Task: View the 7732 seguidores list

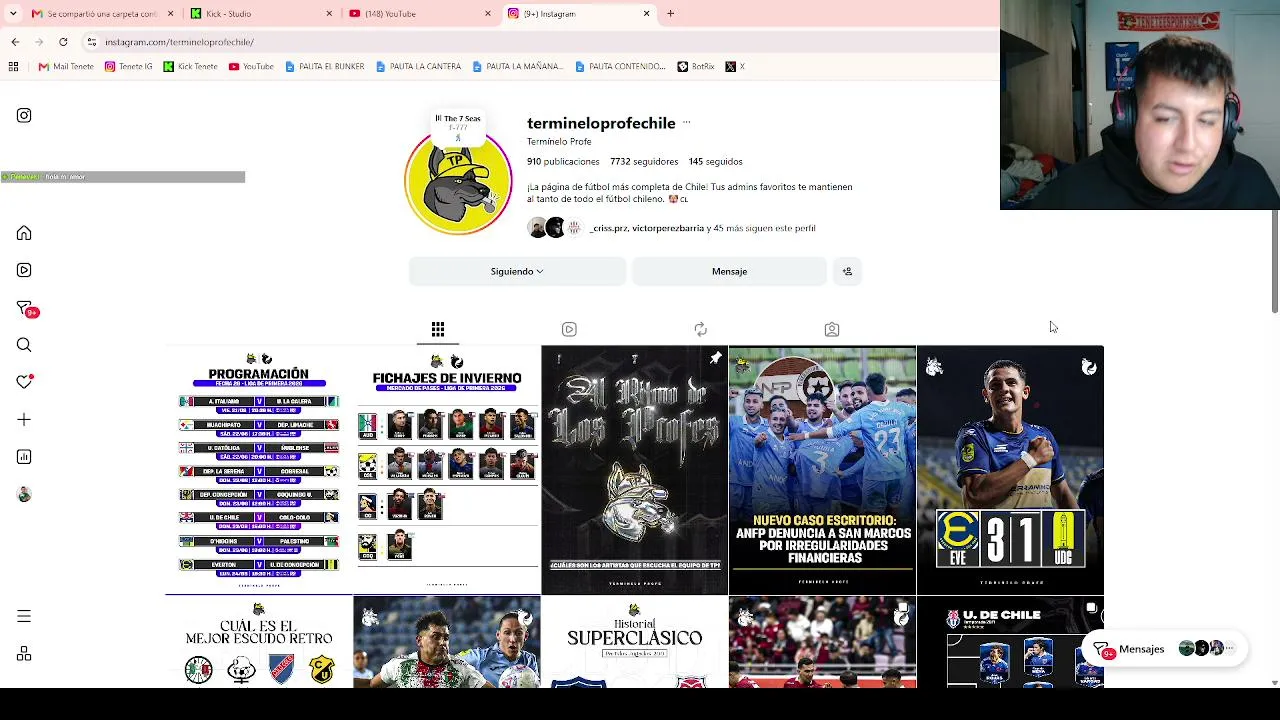Action: pyautogui.click(x=644, y=161)
